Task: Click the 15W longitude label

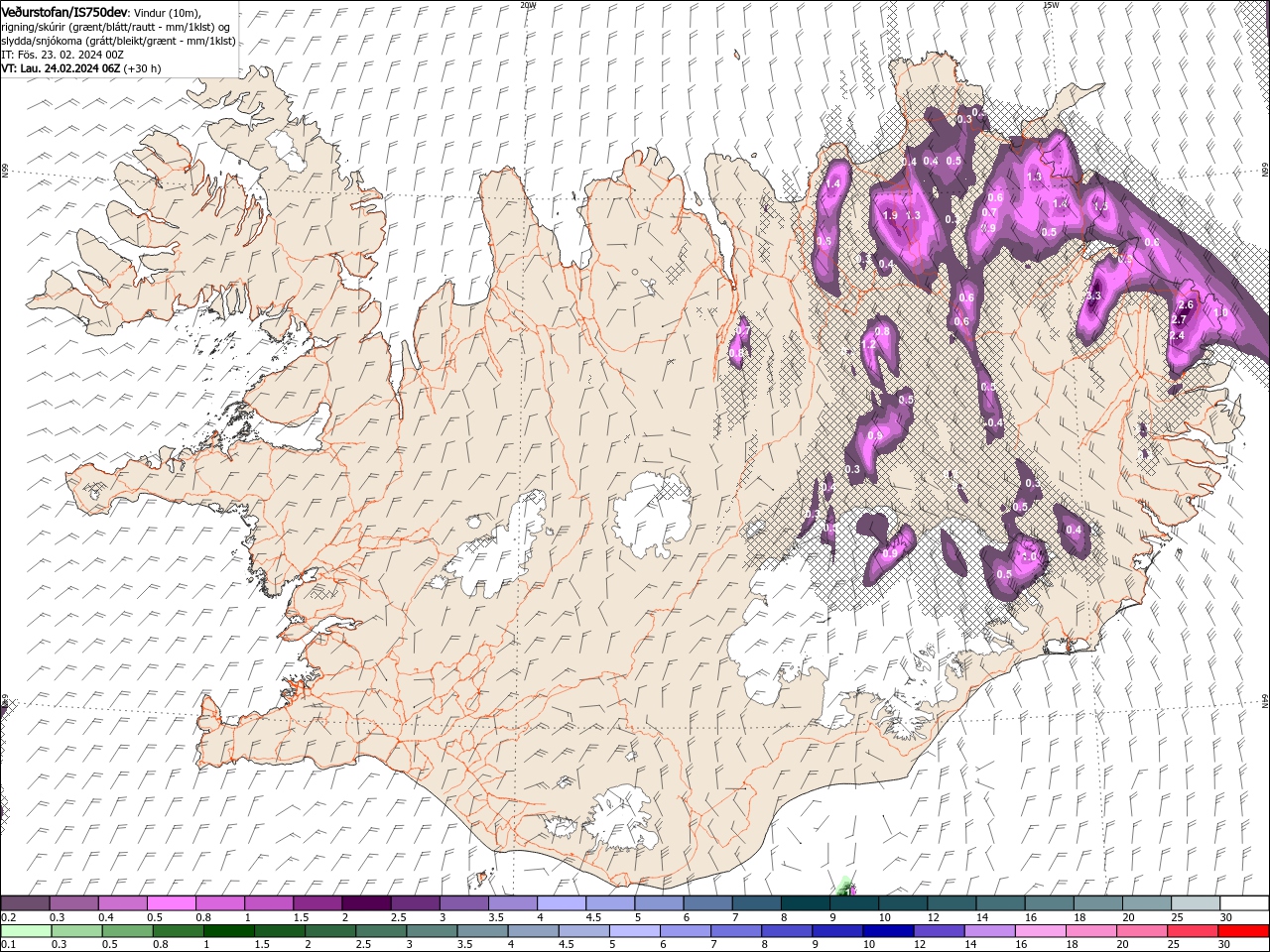Action: pos(1051,5)
